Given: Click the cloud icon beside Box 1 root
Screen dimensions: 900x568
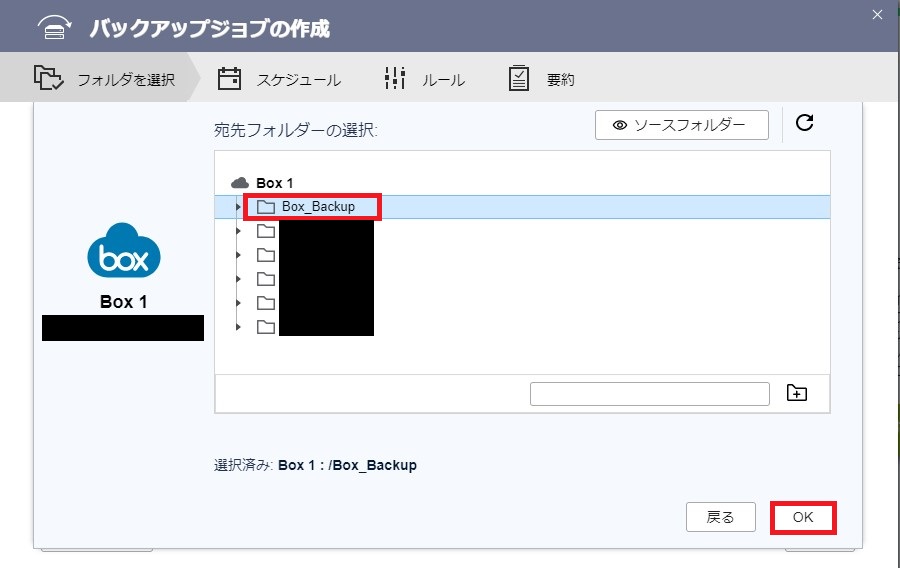Looking at the screenshot, I should [240, 183].
